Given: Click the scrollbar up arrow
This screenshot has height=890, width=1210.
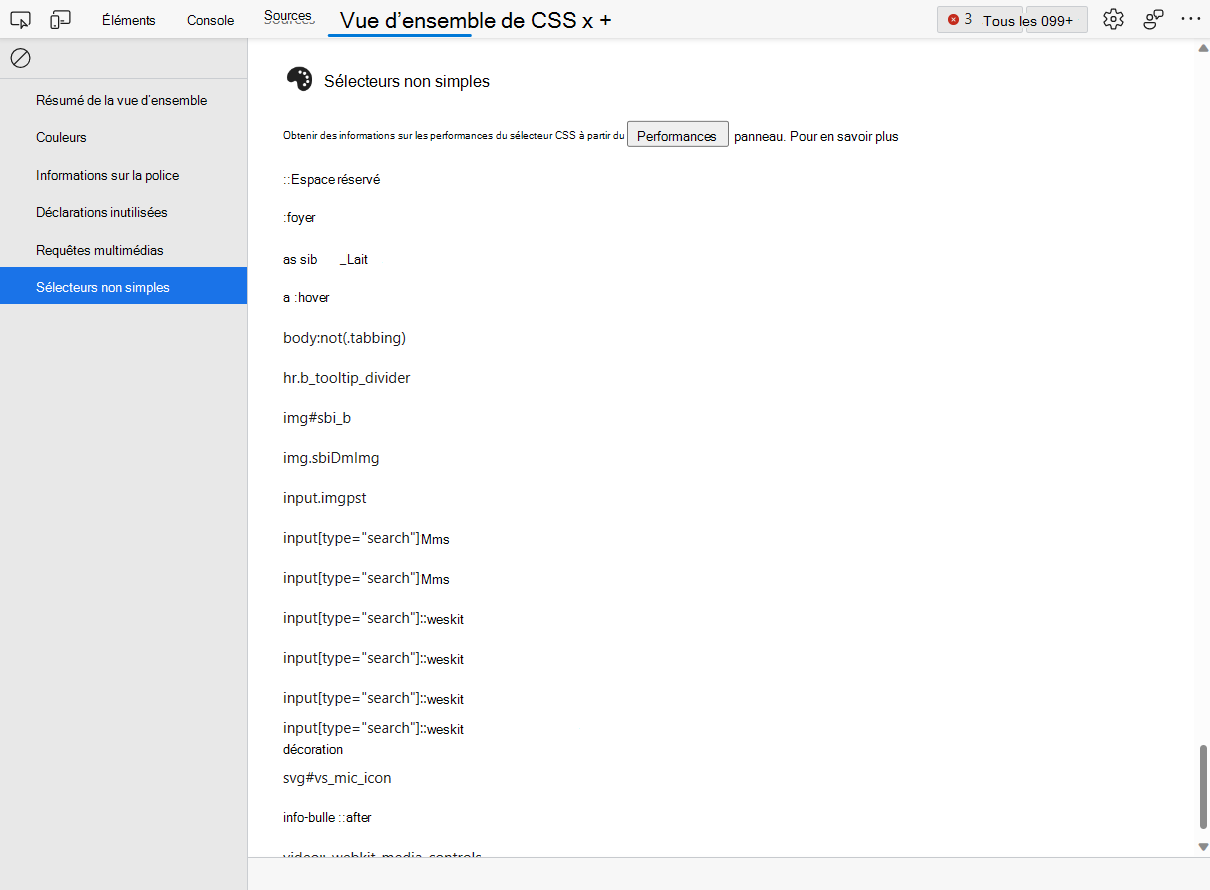Looking at the screenshot, I should [1202, 48].
